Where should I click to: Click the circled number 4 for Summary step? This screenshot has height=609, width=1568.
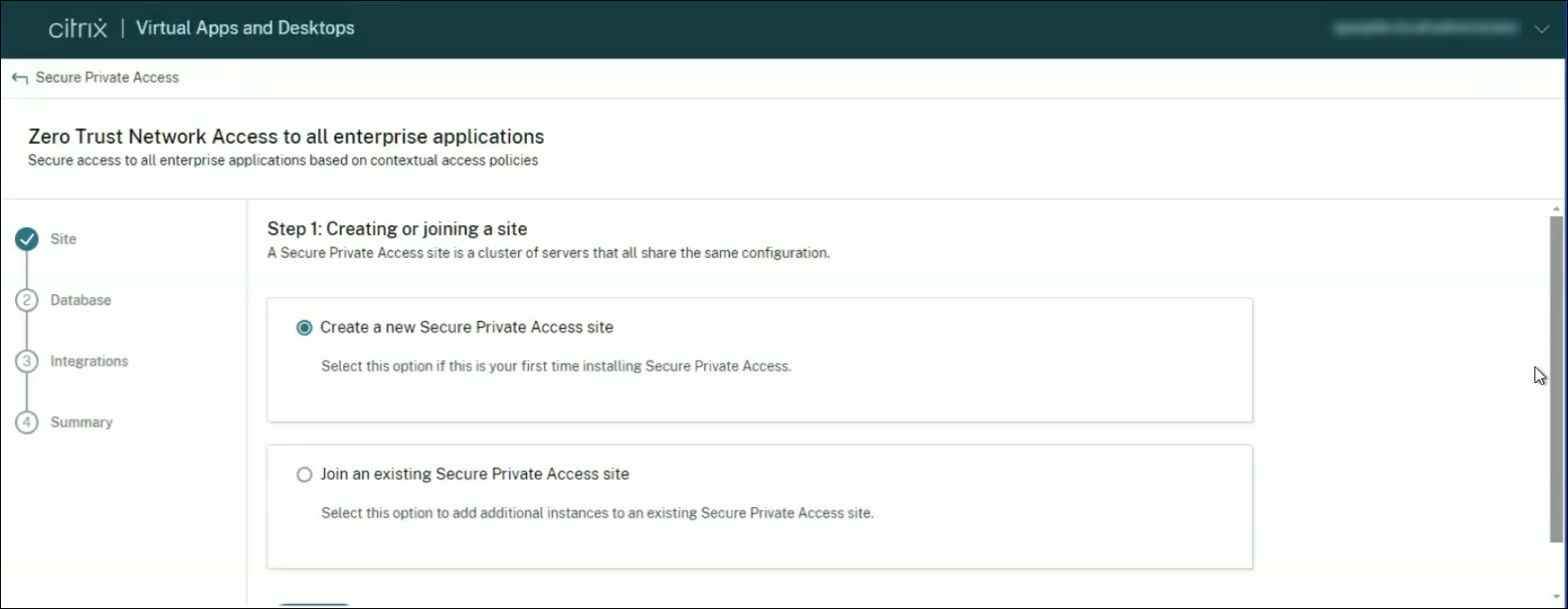pyautogui.click(x=27, y=422)
